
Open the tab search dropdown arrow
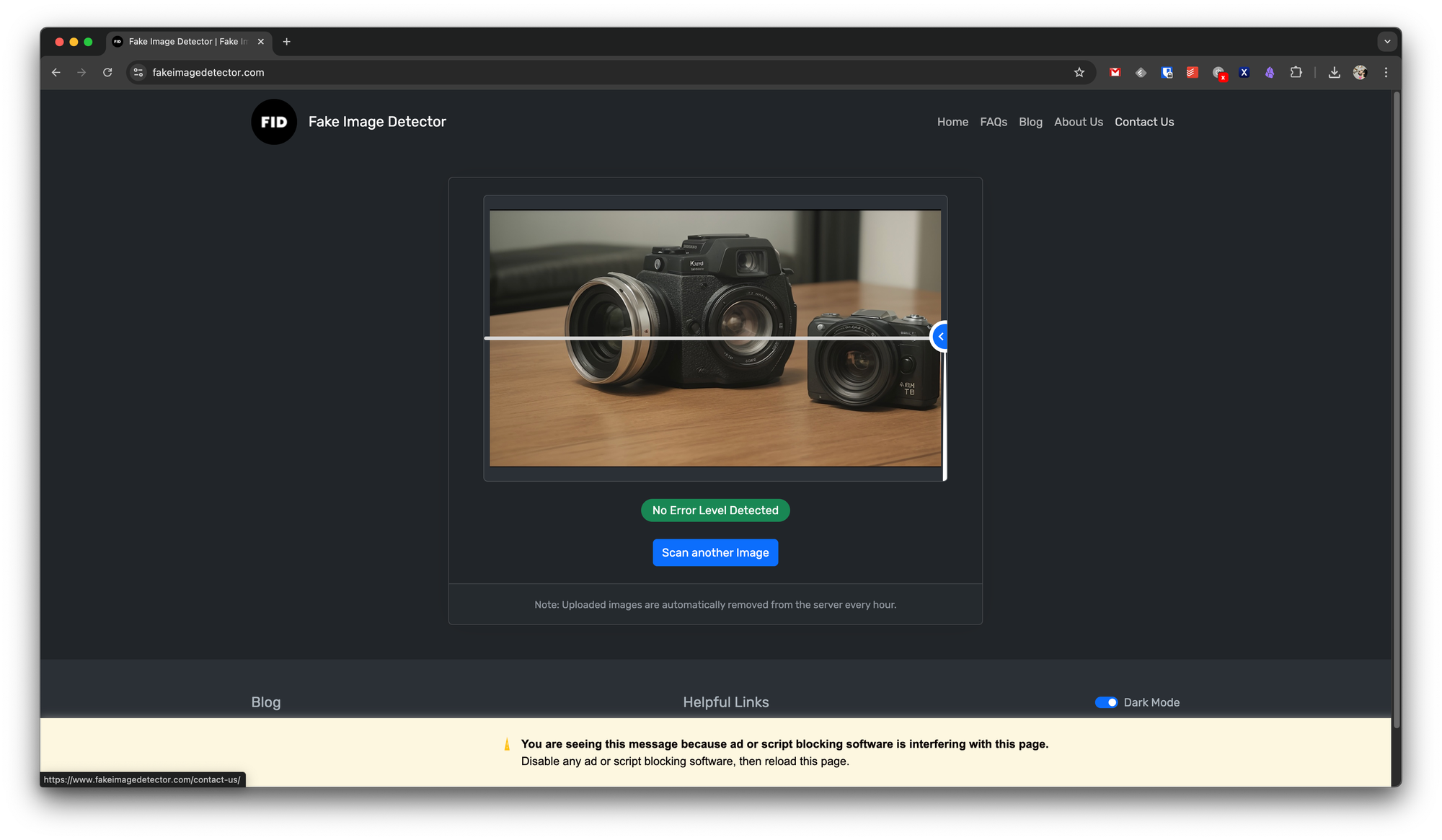tap(1386, 42)
